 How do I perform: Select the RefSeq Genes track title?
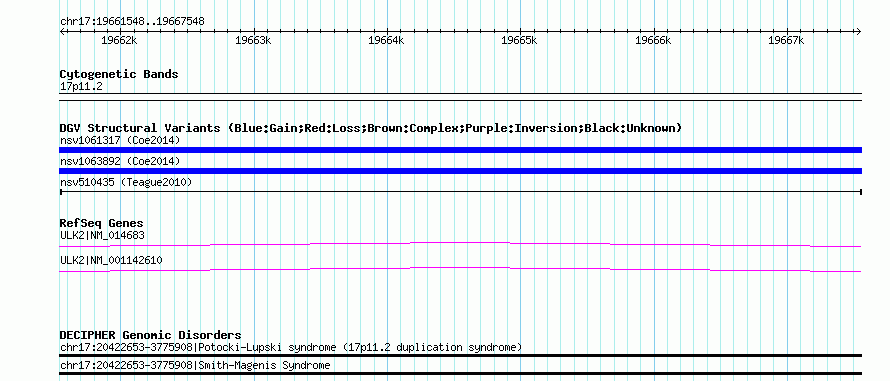coord(102,223)
